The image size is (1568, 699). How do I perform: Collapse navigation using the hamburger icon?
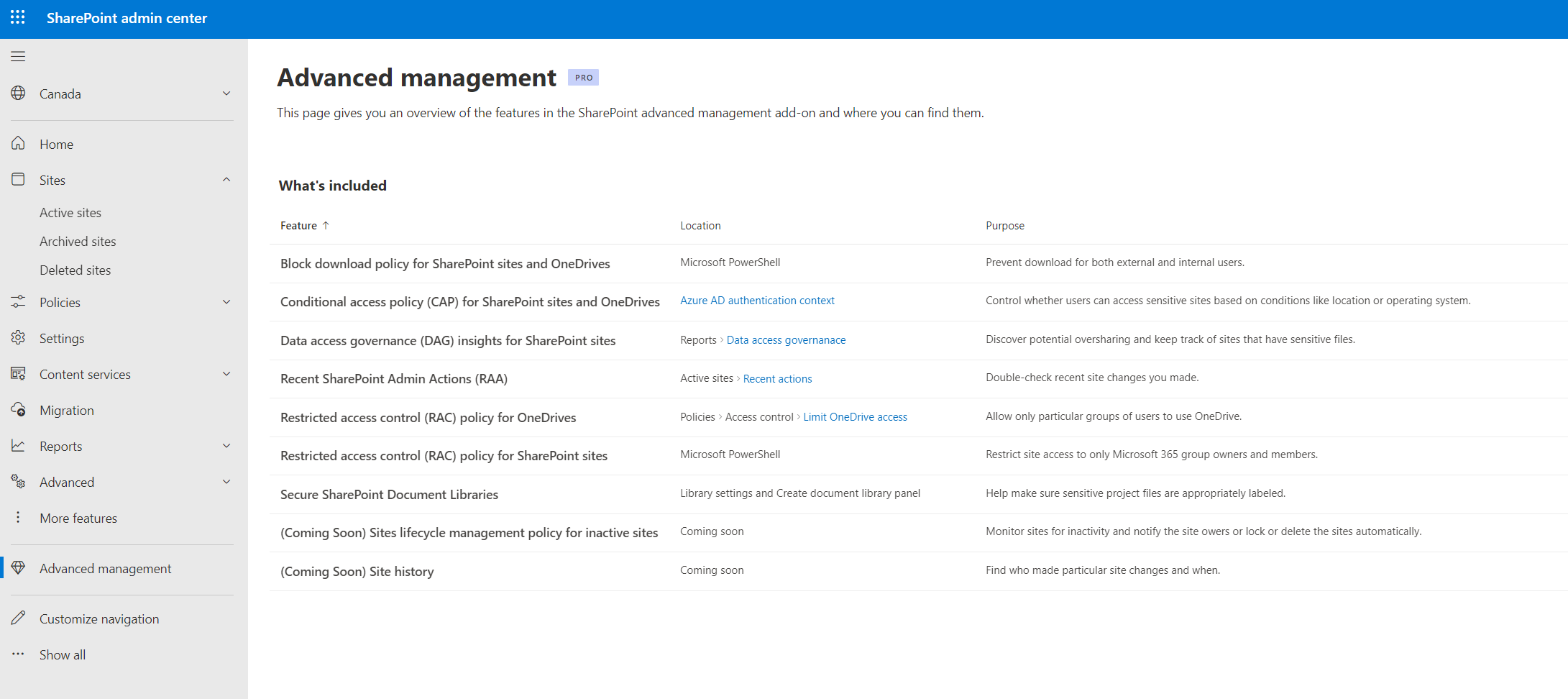[x=18, y=55]
